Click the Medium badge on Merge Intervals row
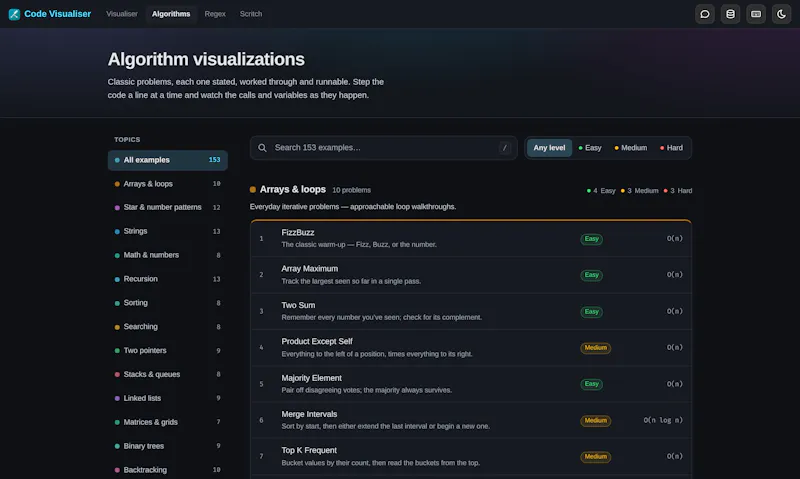800x479 pixels. [595, 420]
